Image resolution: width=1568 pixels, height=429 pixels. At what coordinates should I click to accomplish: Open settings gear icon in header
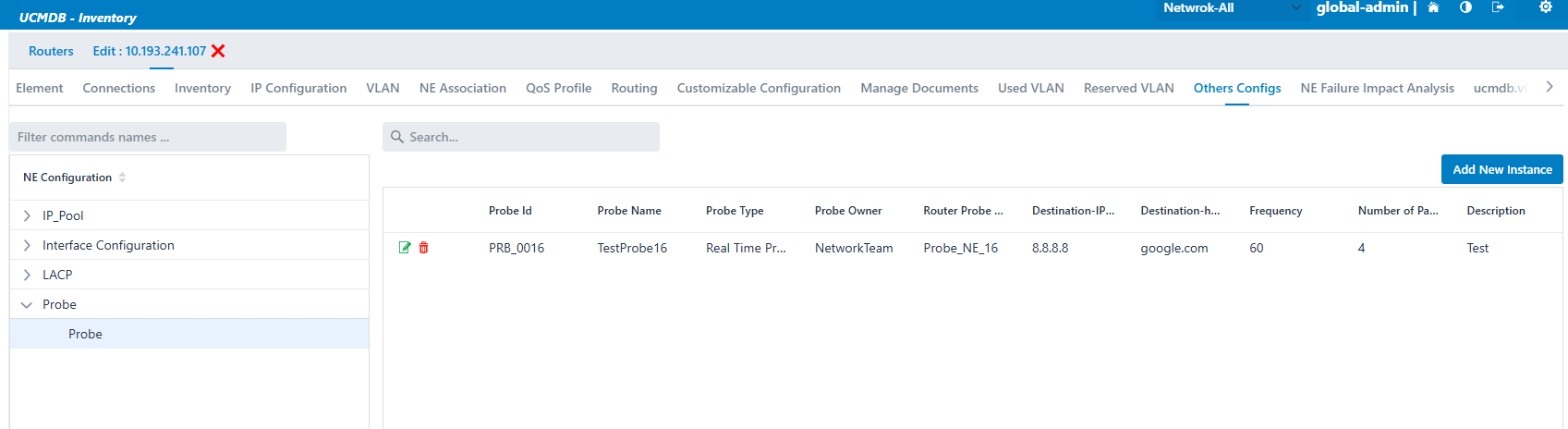point(1545,7)
